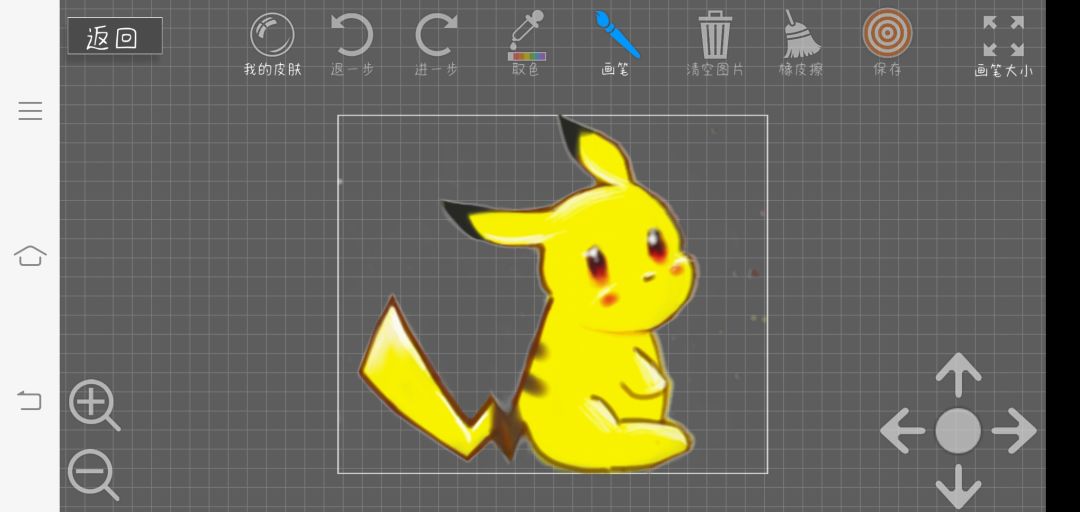Click the Pikachu drawing on canvas
Image resolution: width=1080 pixels, height=512 pixels.
(530, 296)
